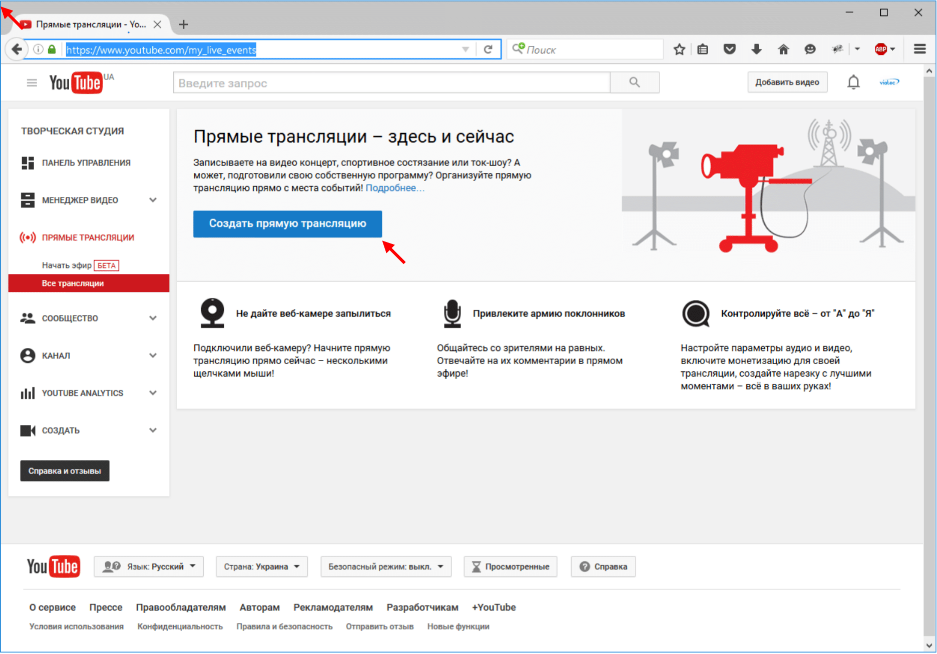Open the Подробнее link
Image resolution: width=937 pixels, height=654 pixels.
pos(394,188)
